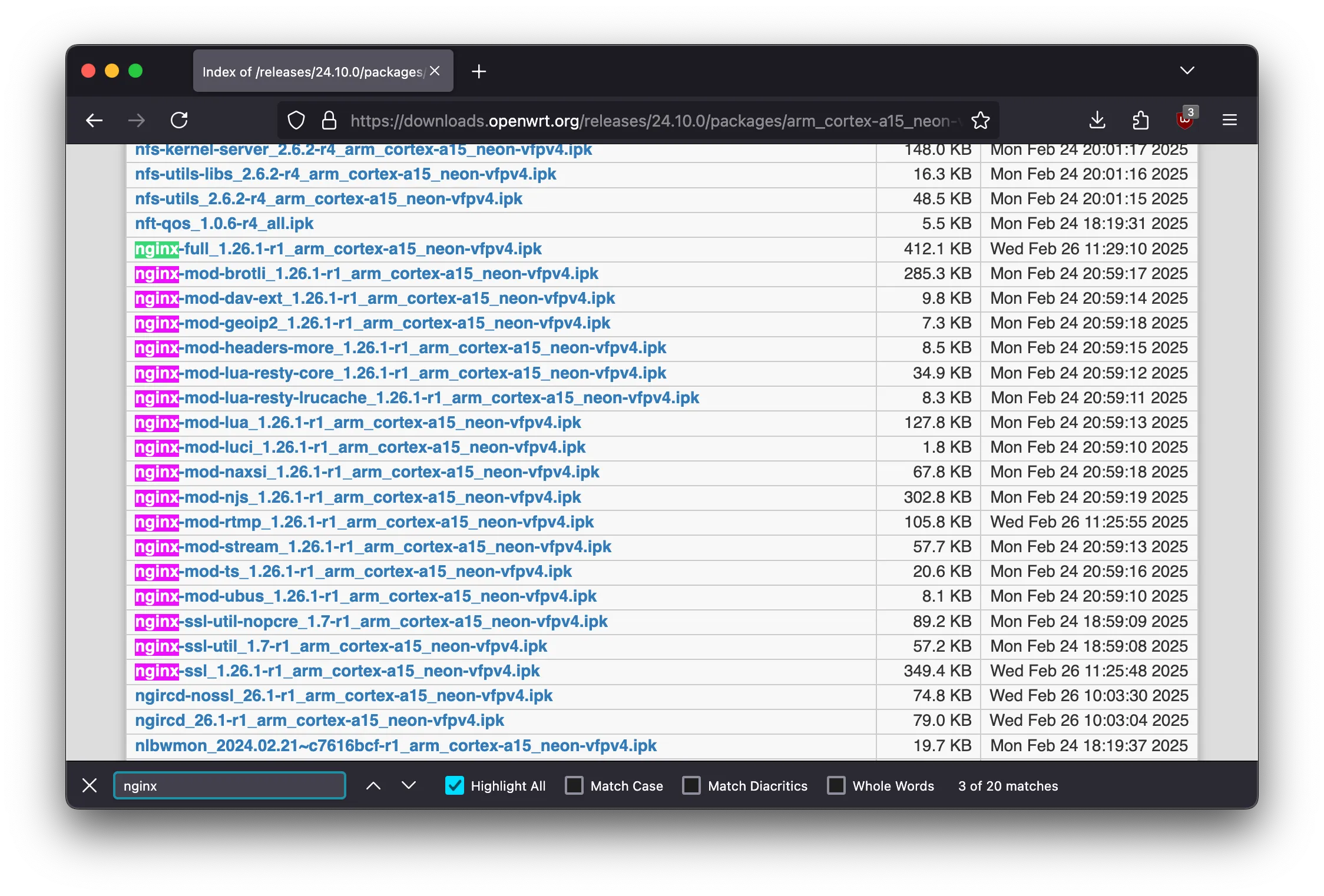Bookmark this page with the star

(x=981, y=121)
